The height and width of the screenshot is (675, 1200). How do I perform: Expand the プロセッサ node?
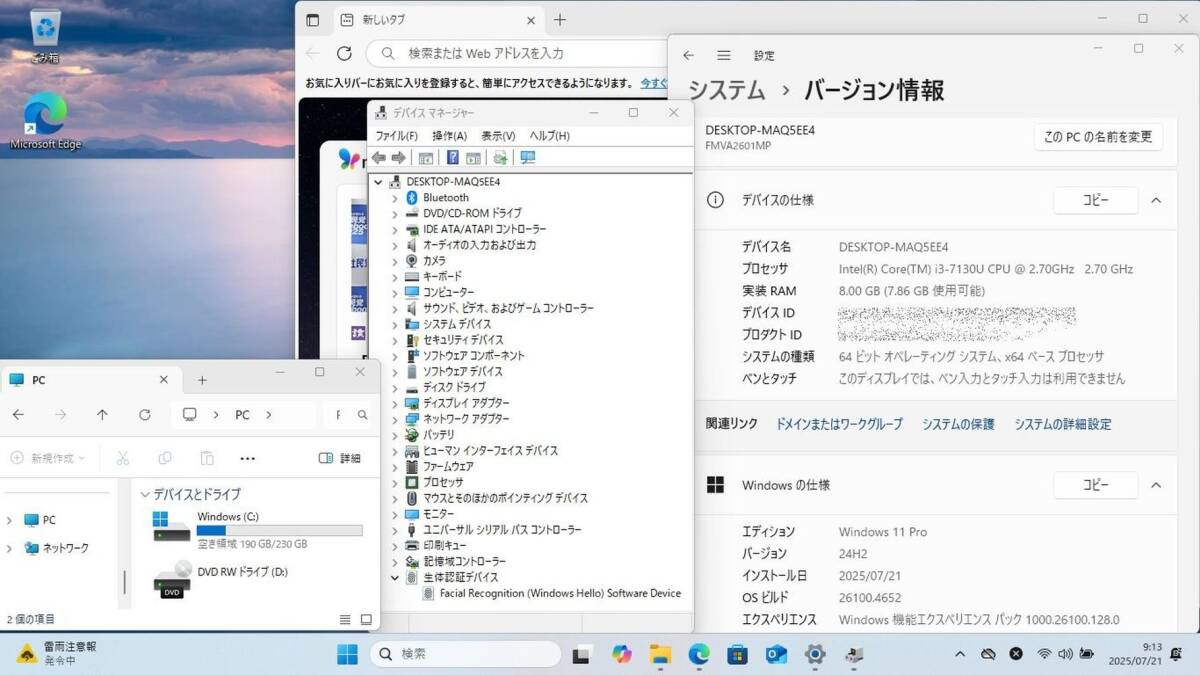(x=394, y=482)
